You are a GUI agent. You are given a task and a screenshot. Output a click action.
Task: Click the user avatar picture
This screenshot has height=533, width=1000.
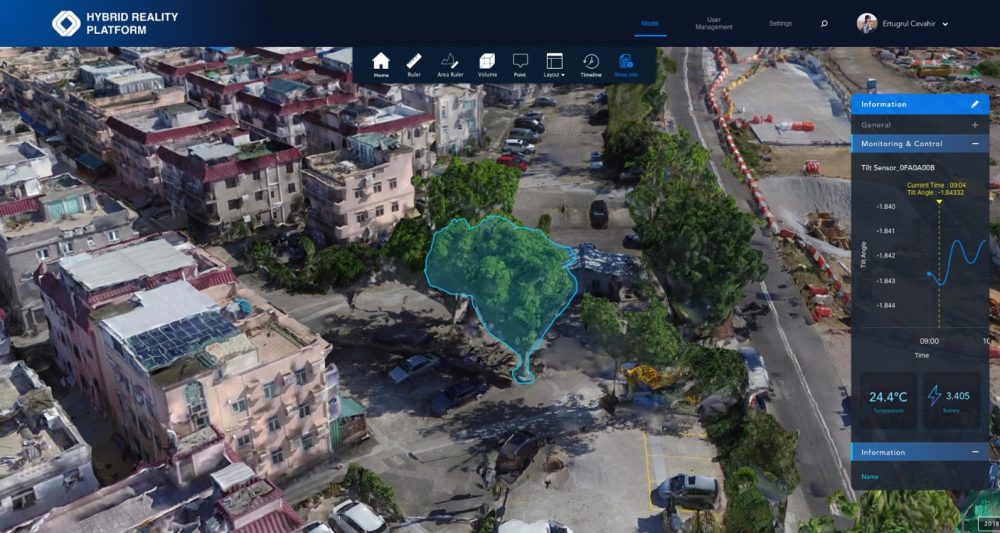(867, 23)
